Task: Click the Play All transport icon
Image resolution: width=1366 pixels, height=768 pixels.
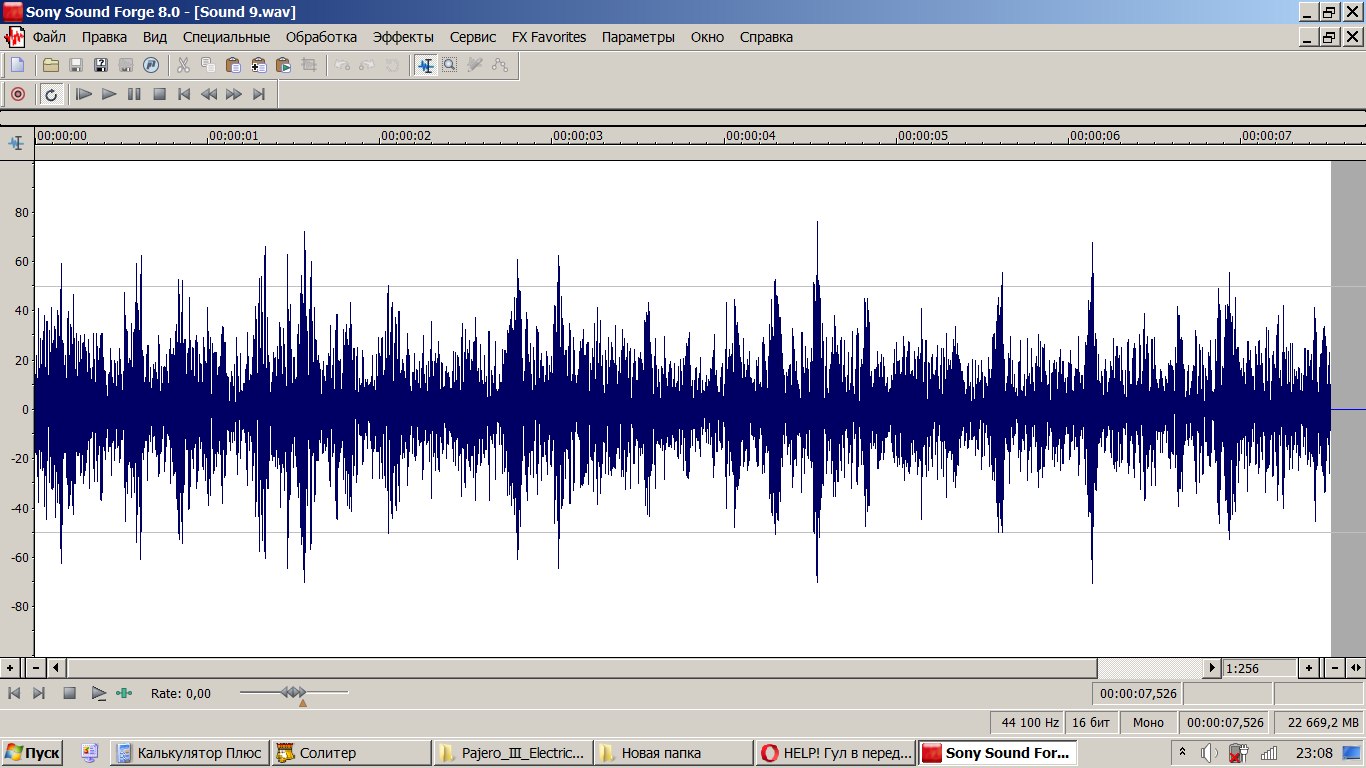Action: [x=84, y=94]
